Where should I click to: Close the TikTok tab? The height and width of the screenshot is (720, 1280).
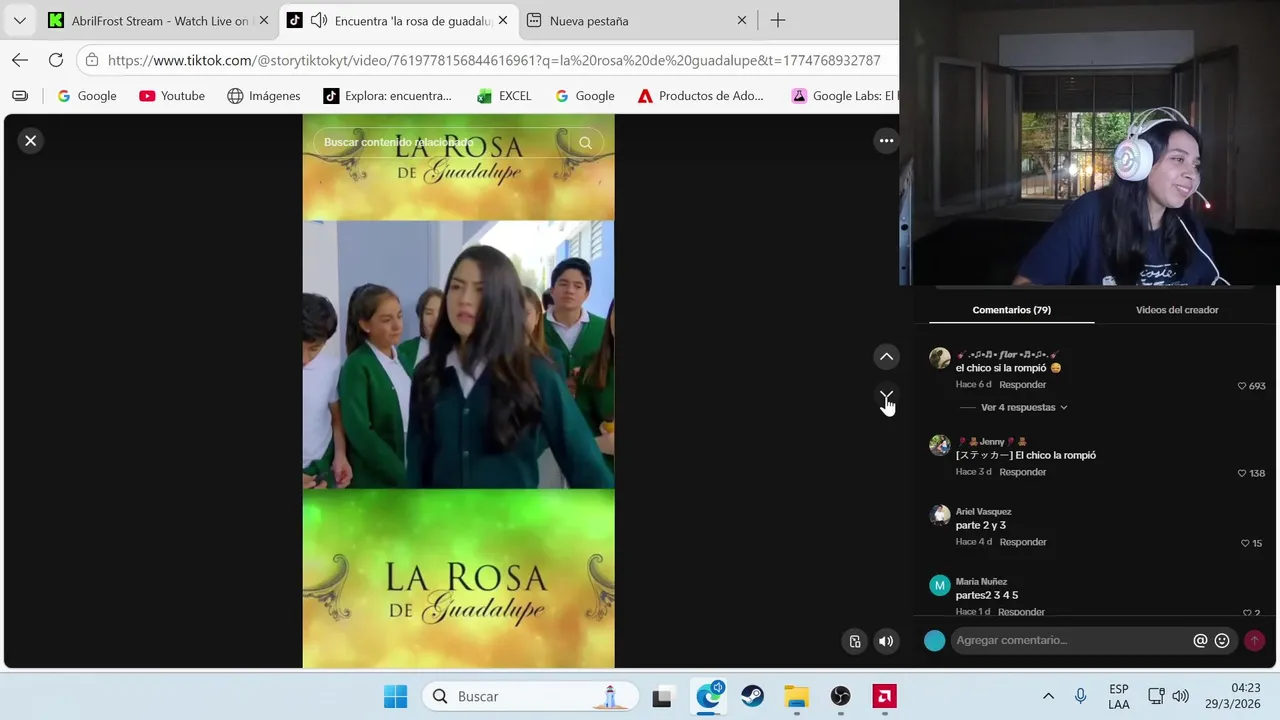click(x=502, y=20)
